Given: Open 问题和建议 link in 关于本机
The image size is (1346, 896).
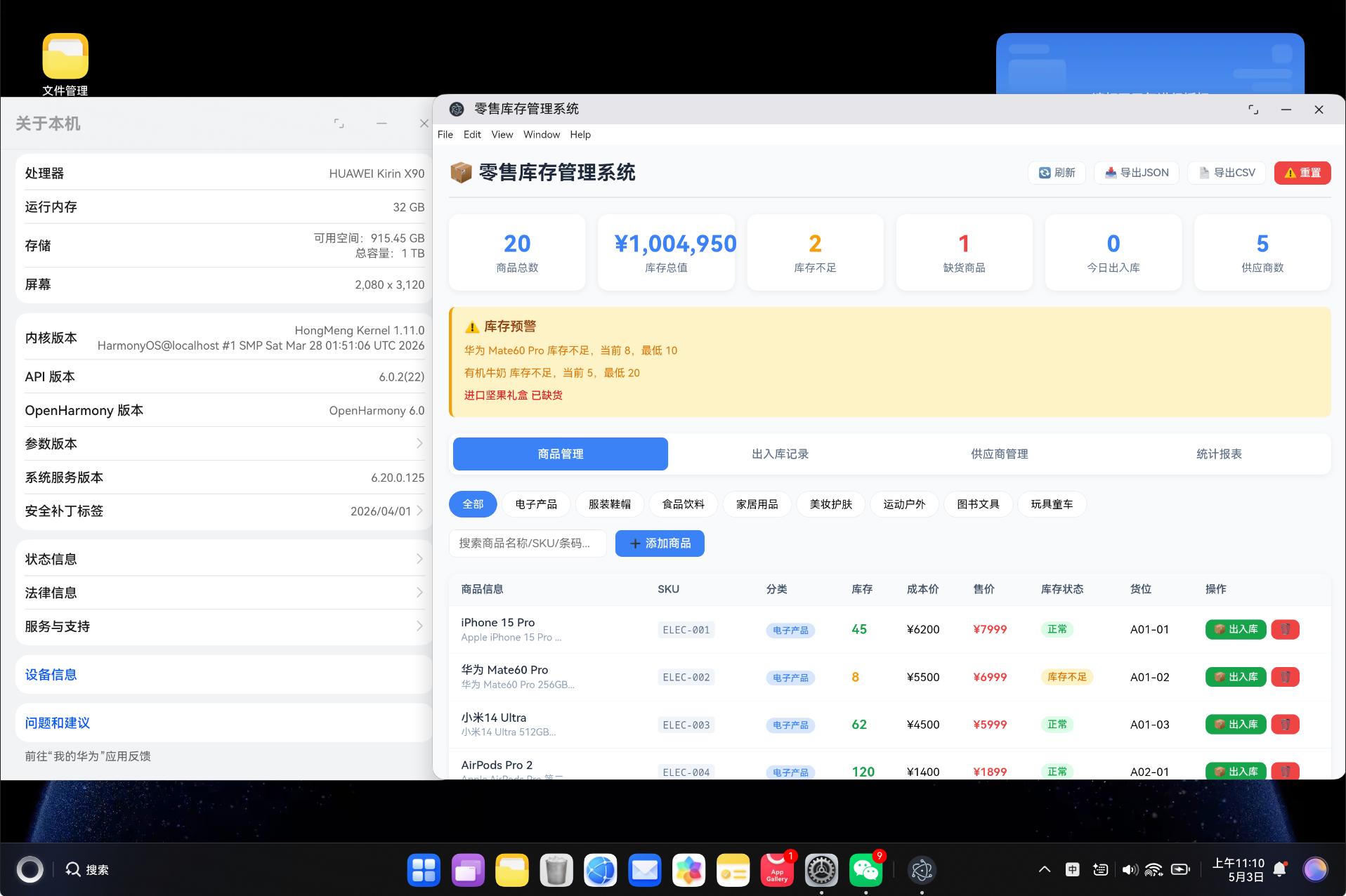Looking at the screenshot, I should tap(58, 723).
